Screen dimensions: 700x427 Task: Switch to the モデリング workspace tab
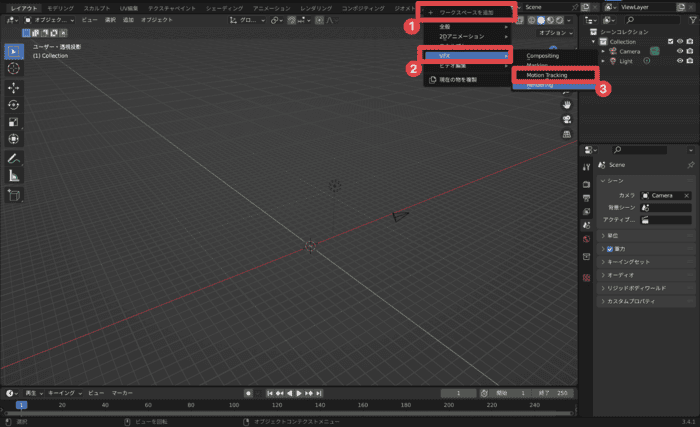click(x=59, y=7)
